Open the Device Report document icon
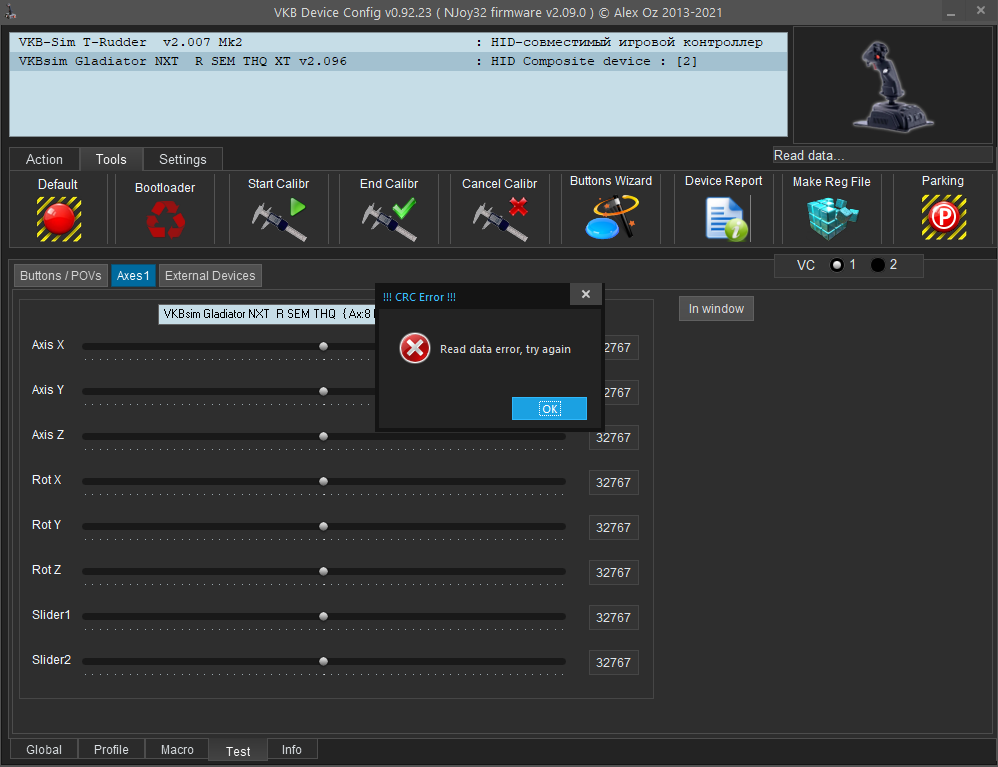This screenshot has width=998, height=767. pyautogui.click(x=726, y=219)
